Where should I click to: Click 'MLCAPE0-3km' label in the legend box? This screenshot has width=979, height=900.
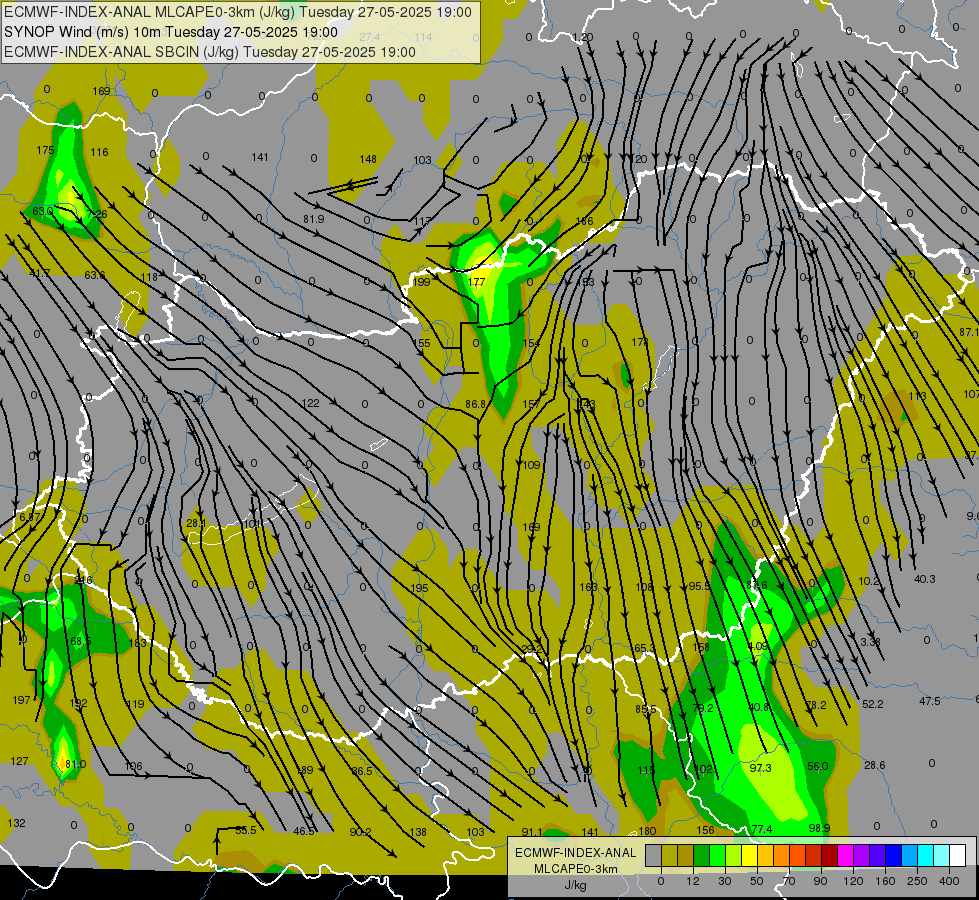tap(575, 869)
